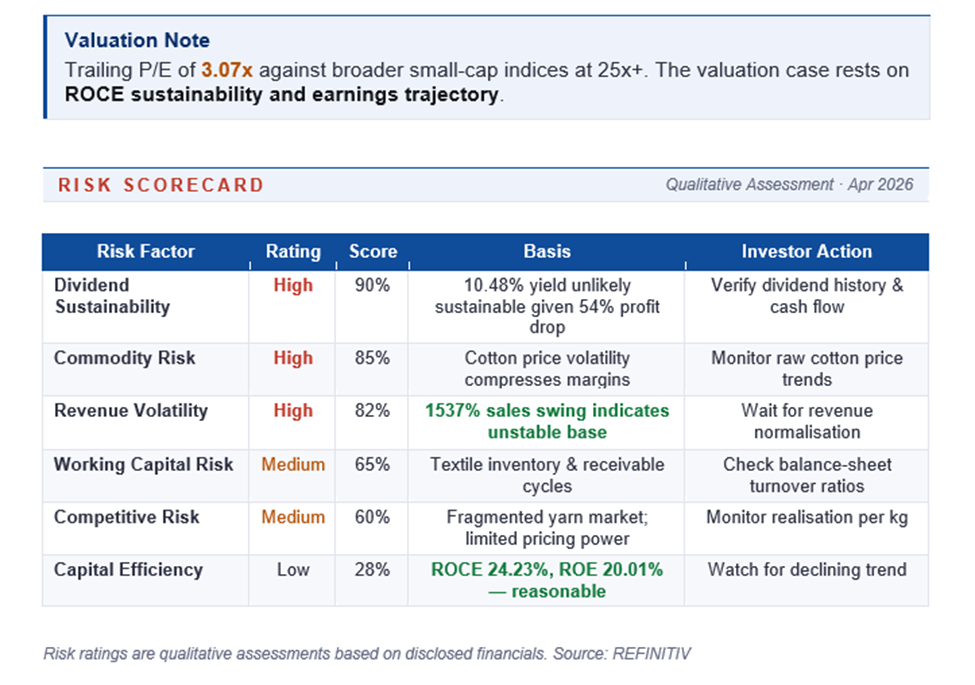Click the Capital Efficiency row label
Viewport: 975px width, 685px height.
point(128,570)
